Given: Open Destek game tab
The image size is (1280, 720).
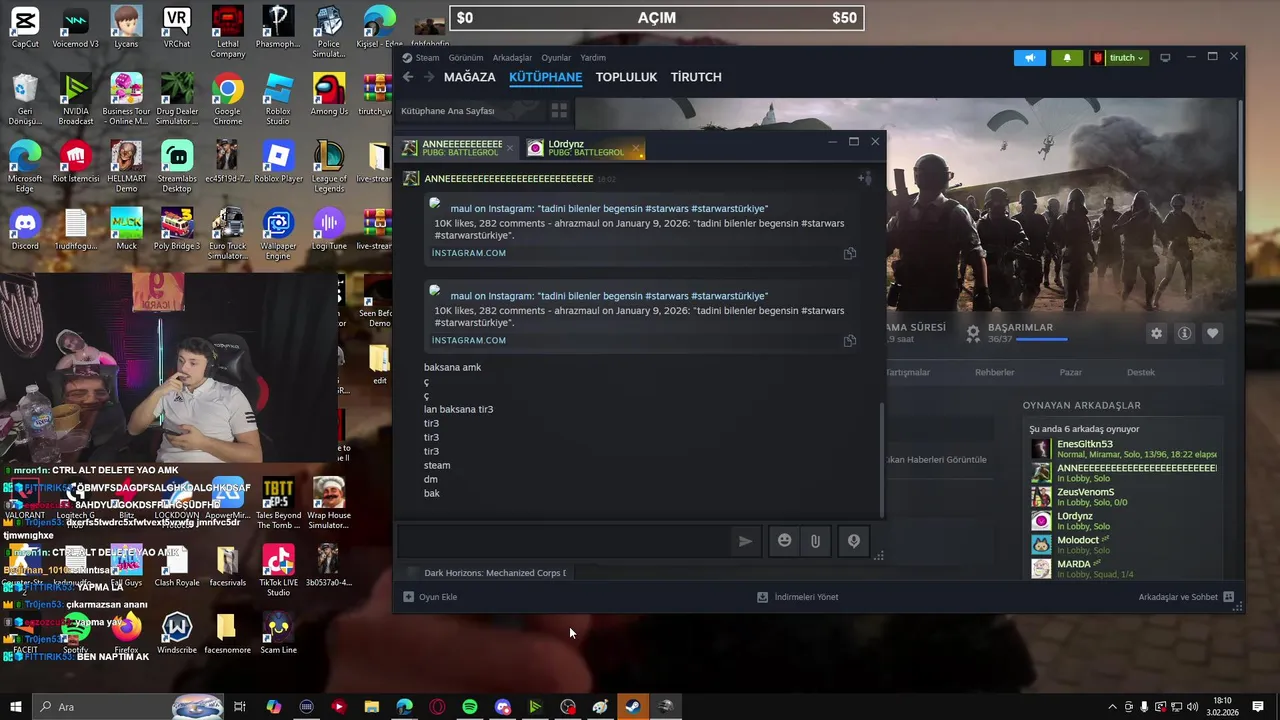Looking at the screenshot, I should pyautogui.click(x=1141, y=372).
